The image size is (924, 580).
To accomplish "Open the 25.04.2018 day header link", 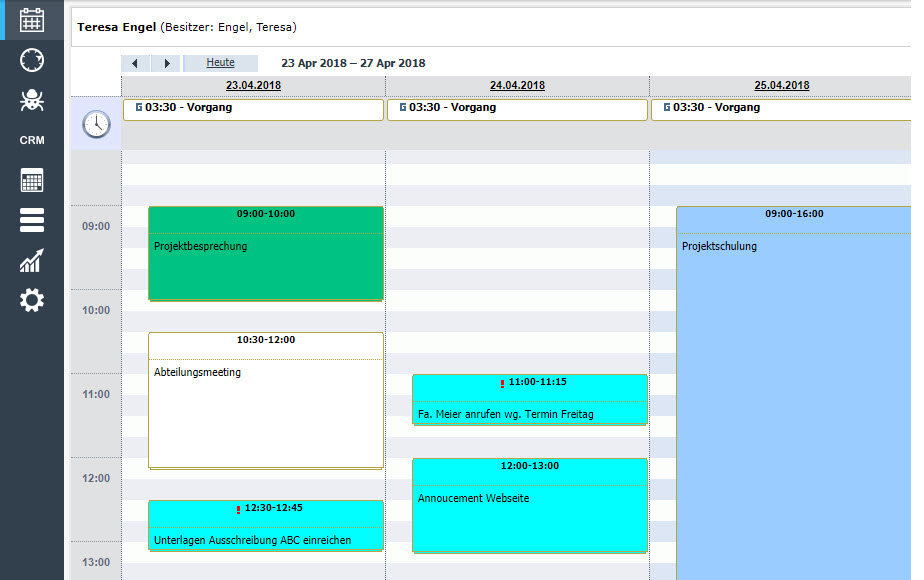I will coord(781,86).
